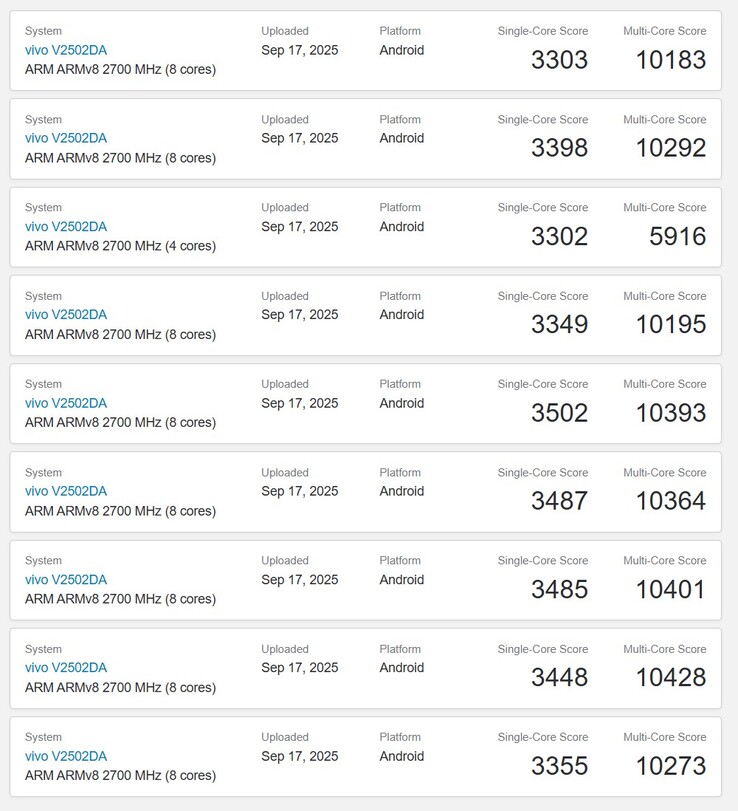
Task: Open the vivo V2502DA entry scoring 10364 multi-core
Action: tap(65, 491)
